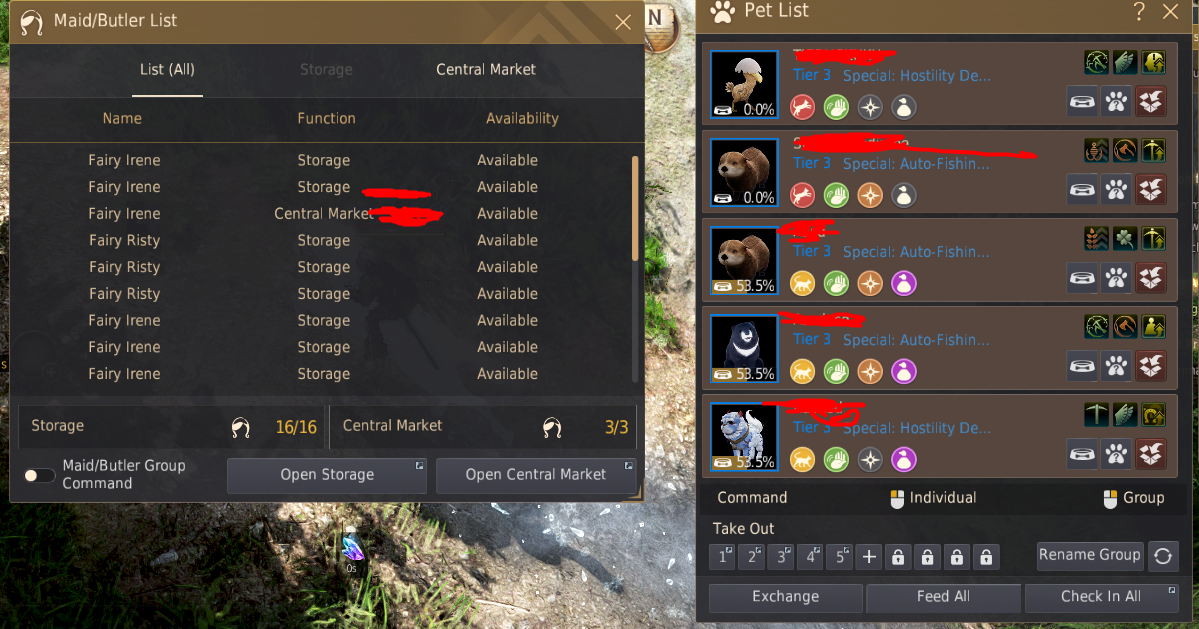Click the Open Central Market button
This screenshot has height=629, width=1199.
pos(535,475)
